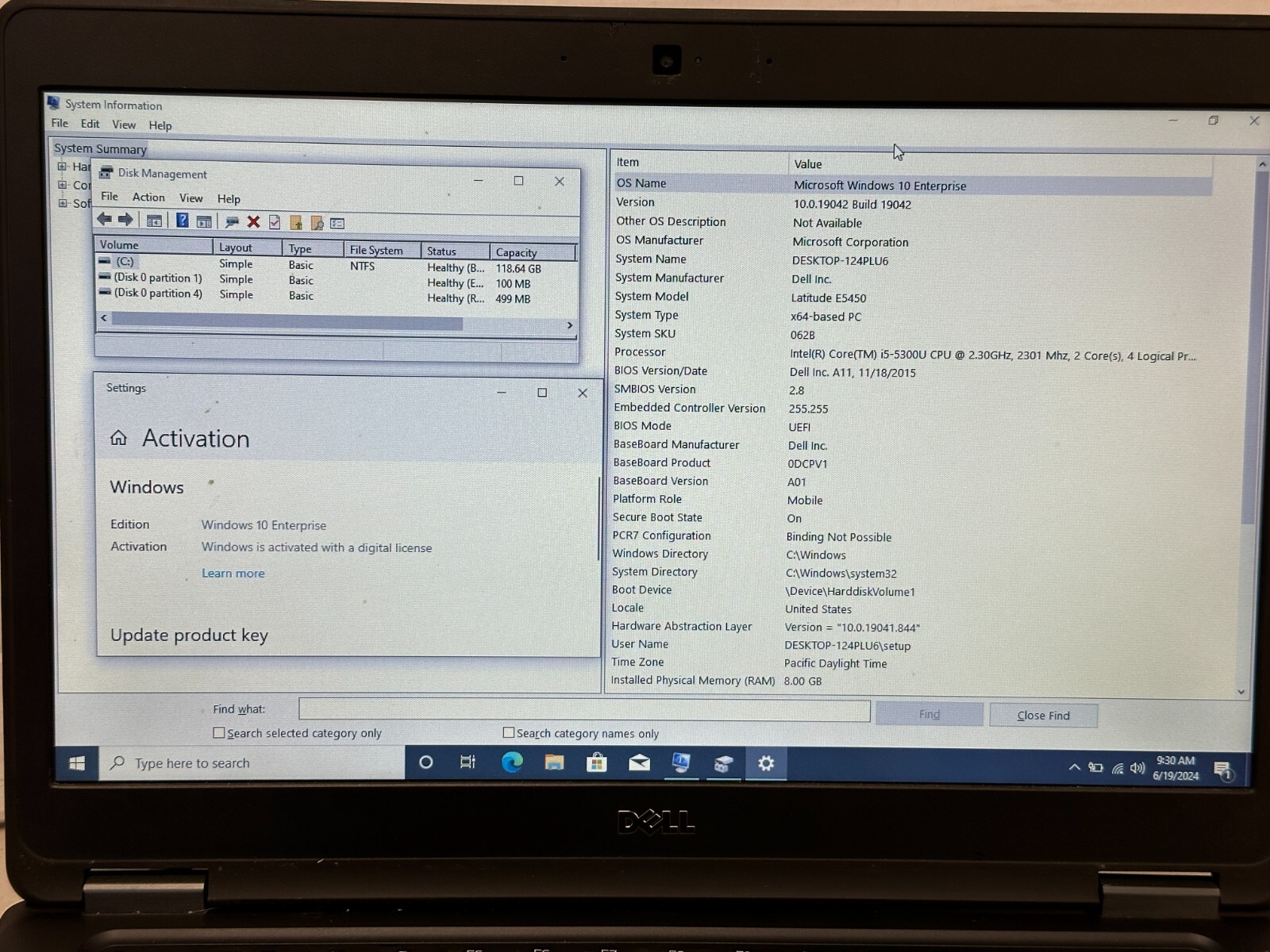Switch to System Information taskbar icon
This screenshot has width=1270, height=952.
click(x=681, y=763)
